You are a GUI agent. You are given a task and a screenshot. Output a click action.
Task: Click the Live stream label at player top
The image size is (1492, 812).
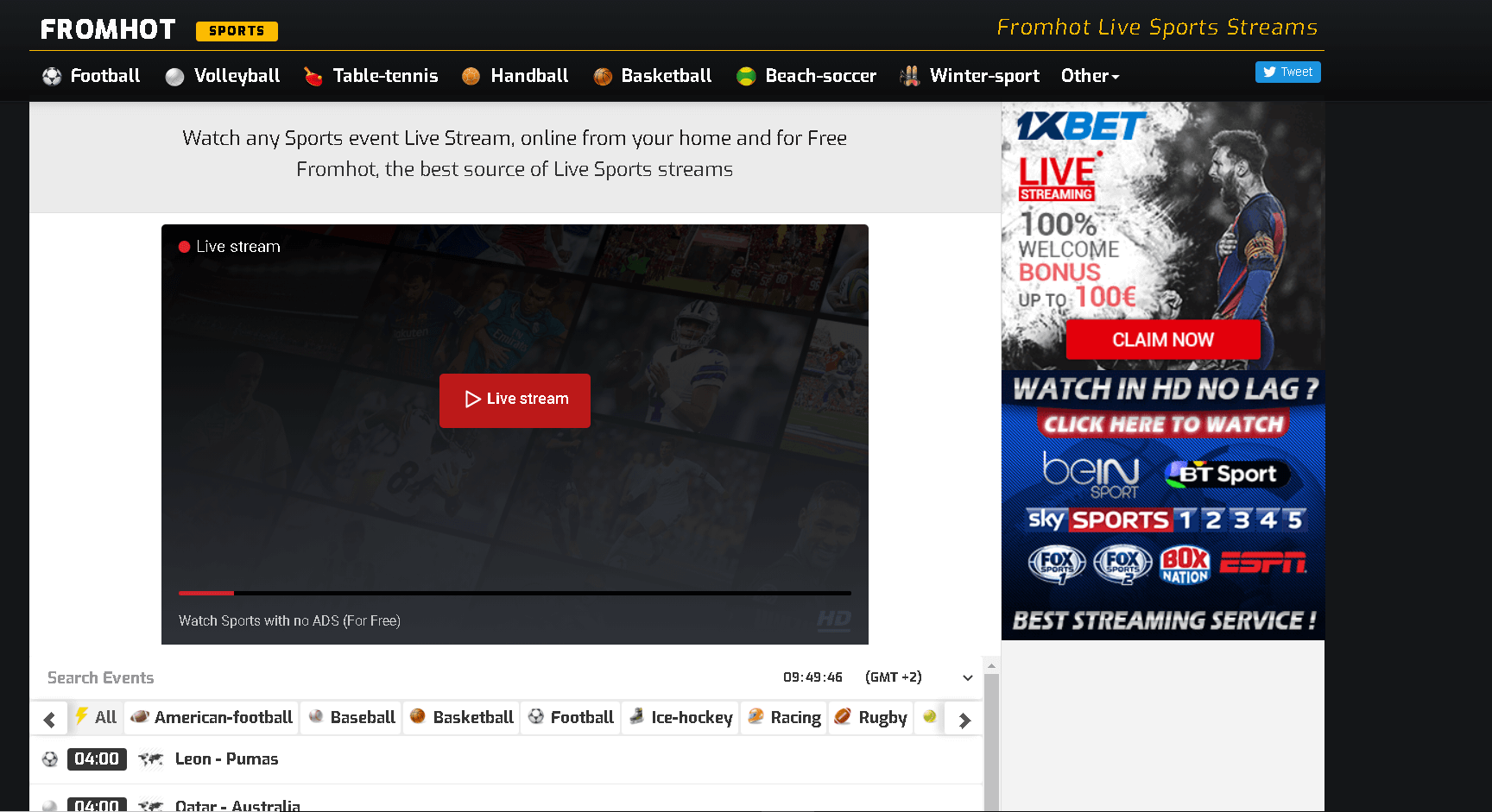tap(238, 247)
